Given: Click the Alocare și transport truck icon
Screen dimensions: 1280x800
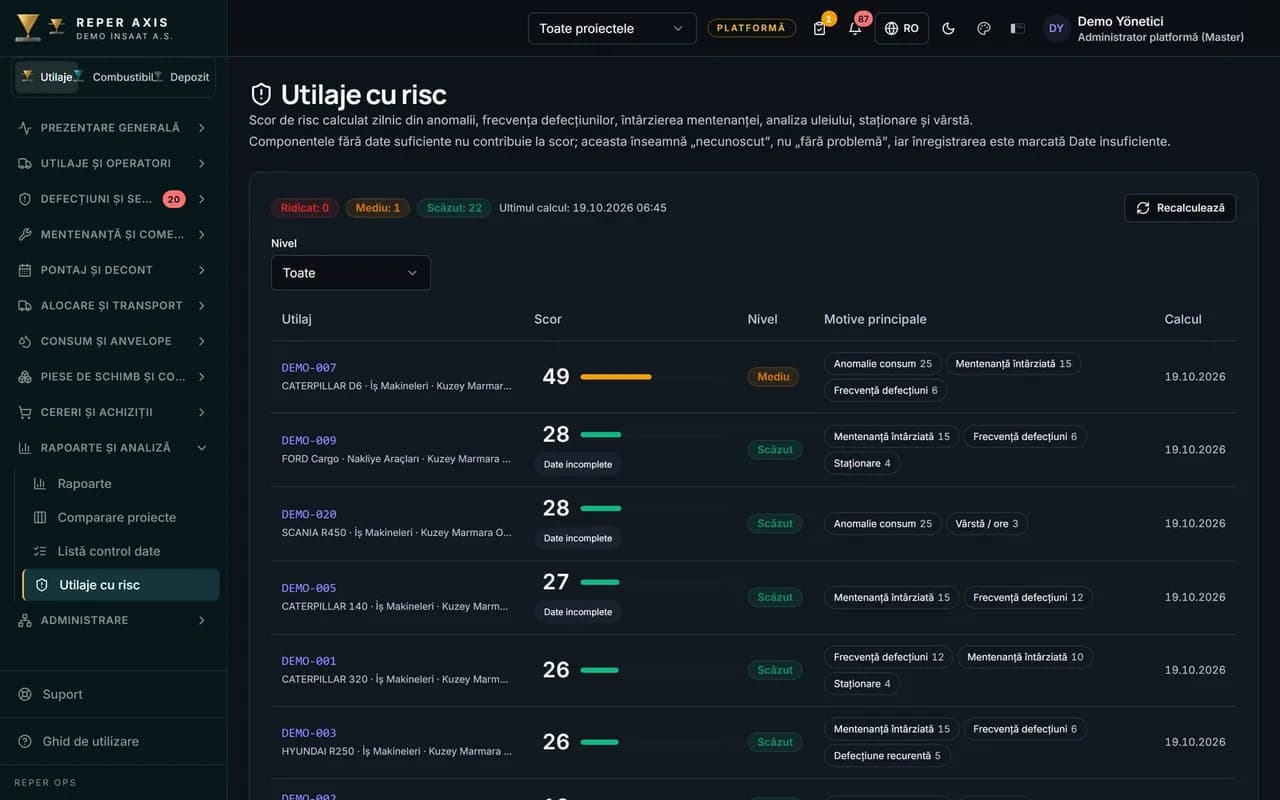Looking at the screenshot, I should 25,305.
